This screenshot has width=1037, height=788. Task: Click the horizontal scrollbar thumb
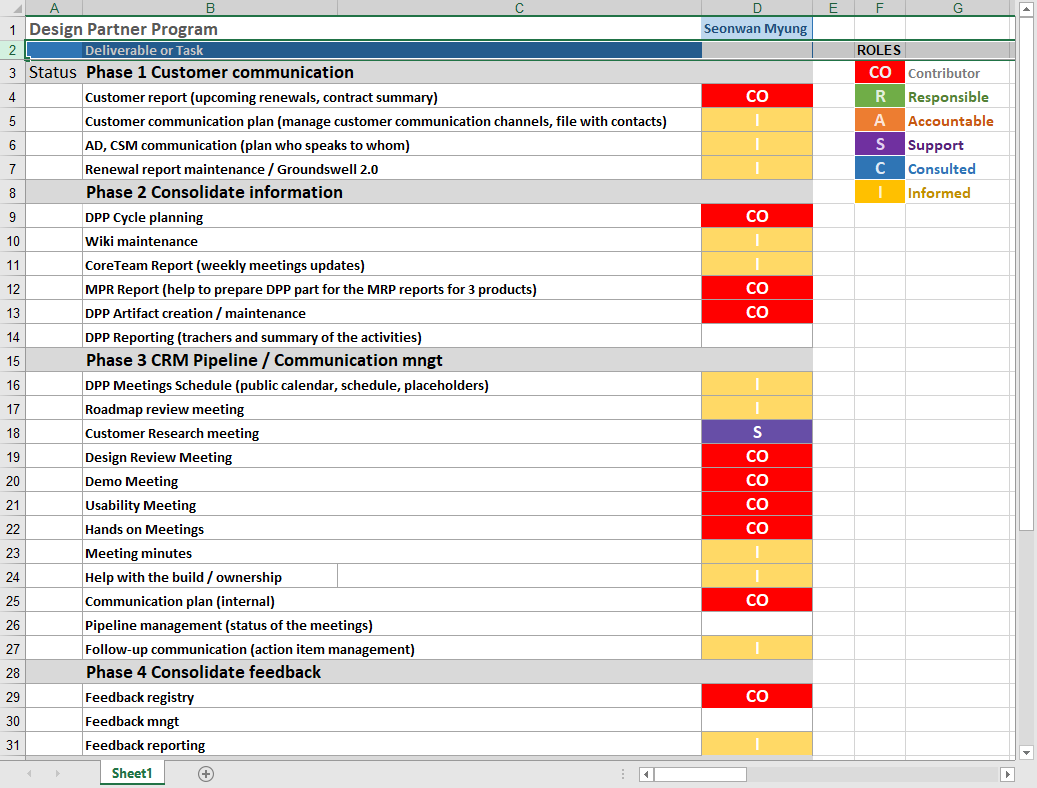(700, 773)
